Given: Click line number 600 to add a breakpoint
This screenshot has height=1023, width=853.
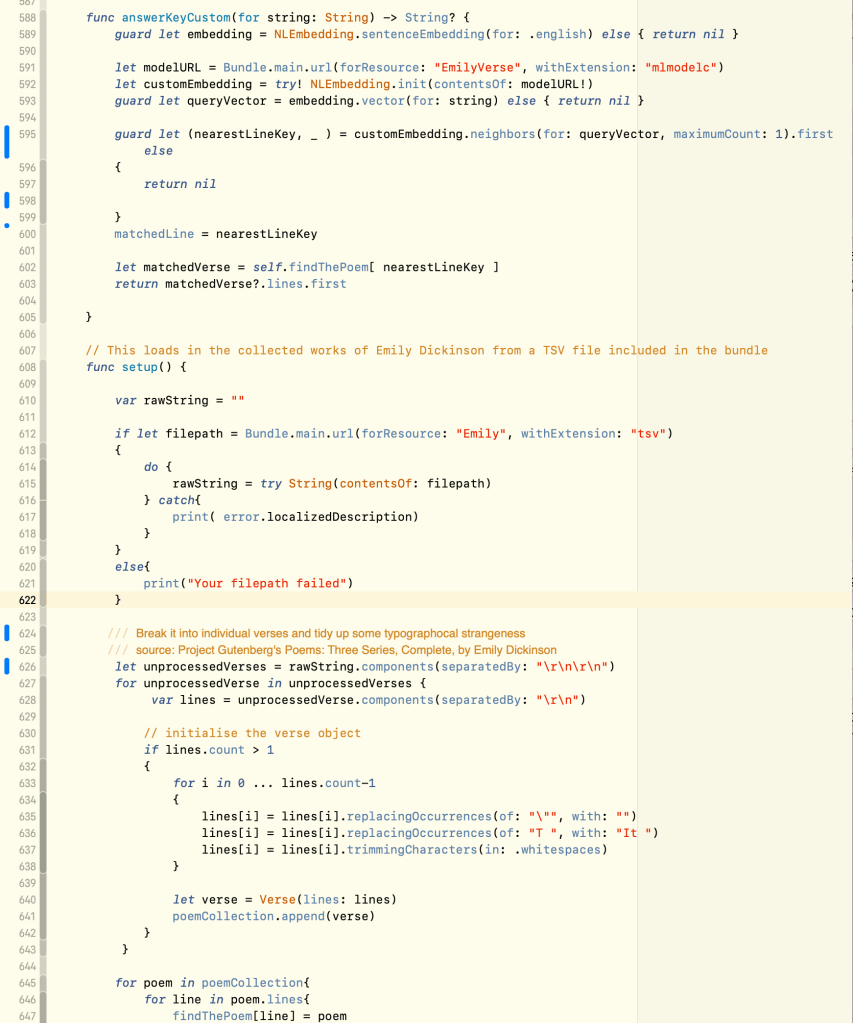Looking at the screenshot, I should click(26, 234).
